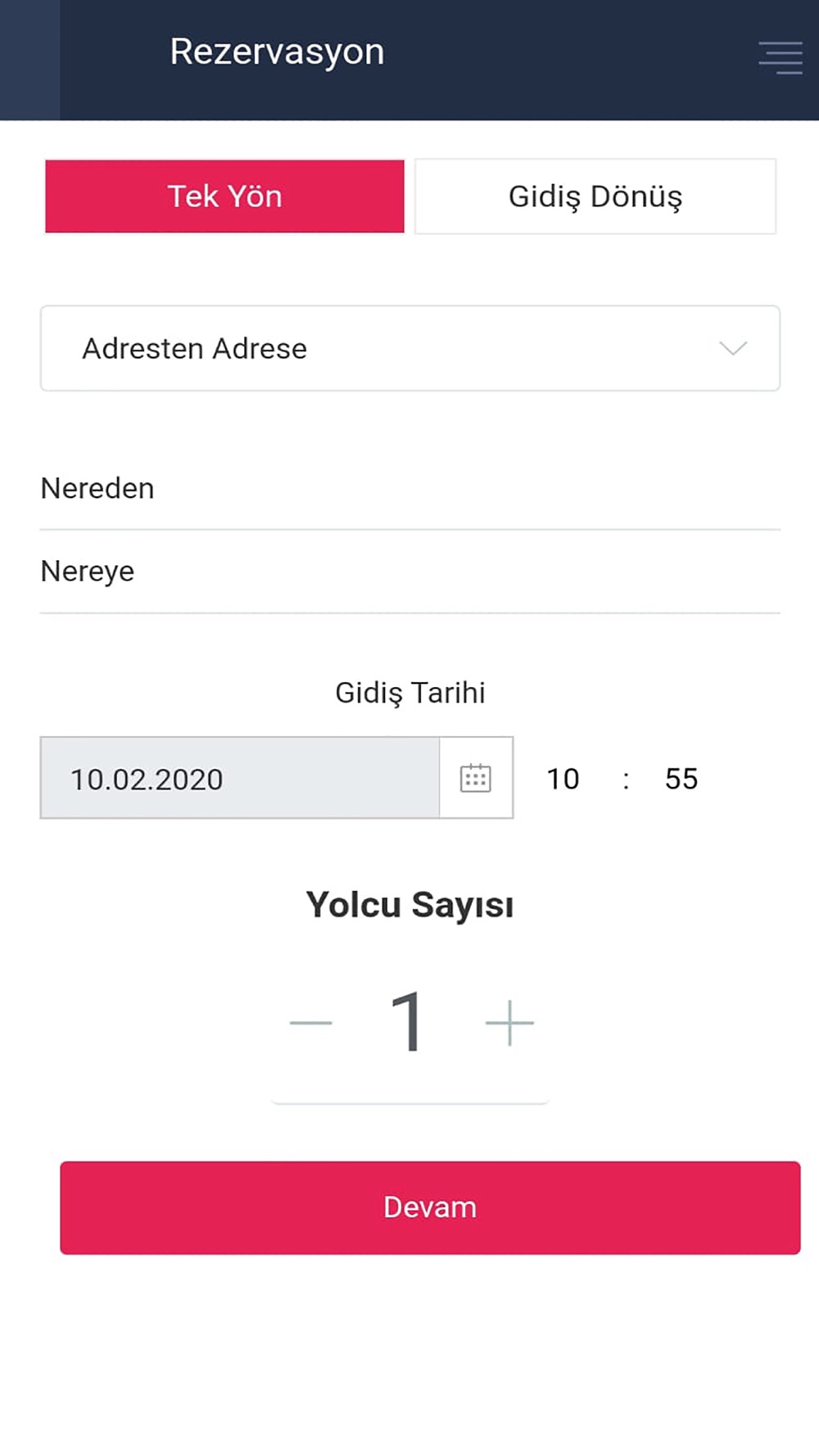Select the Gidiş Dönüş trip option
The height and width of the screenshot is (1456, 819).
[595, 197]
